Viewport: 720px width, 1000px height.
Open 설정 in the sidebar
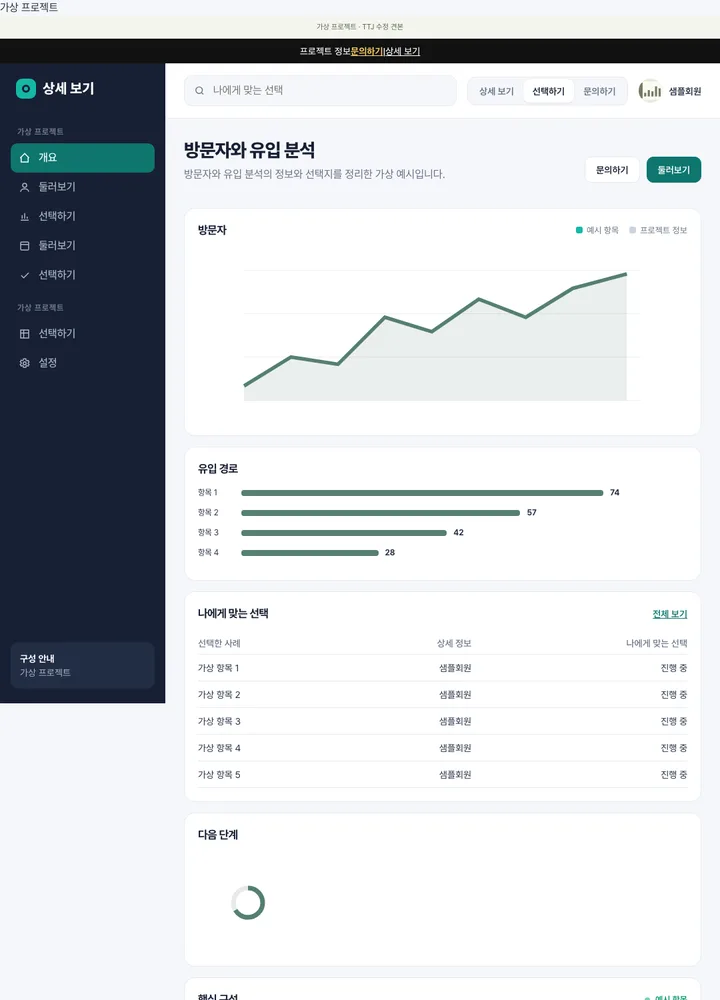(82, 363)
